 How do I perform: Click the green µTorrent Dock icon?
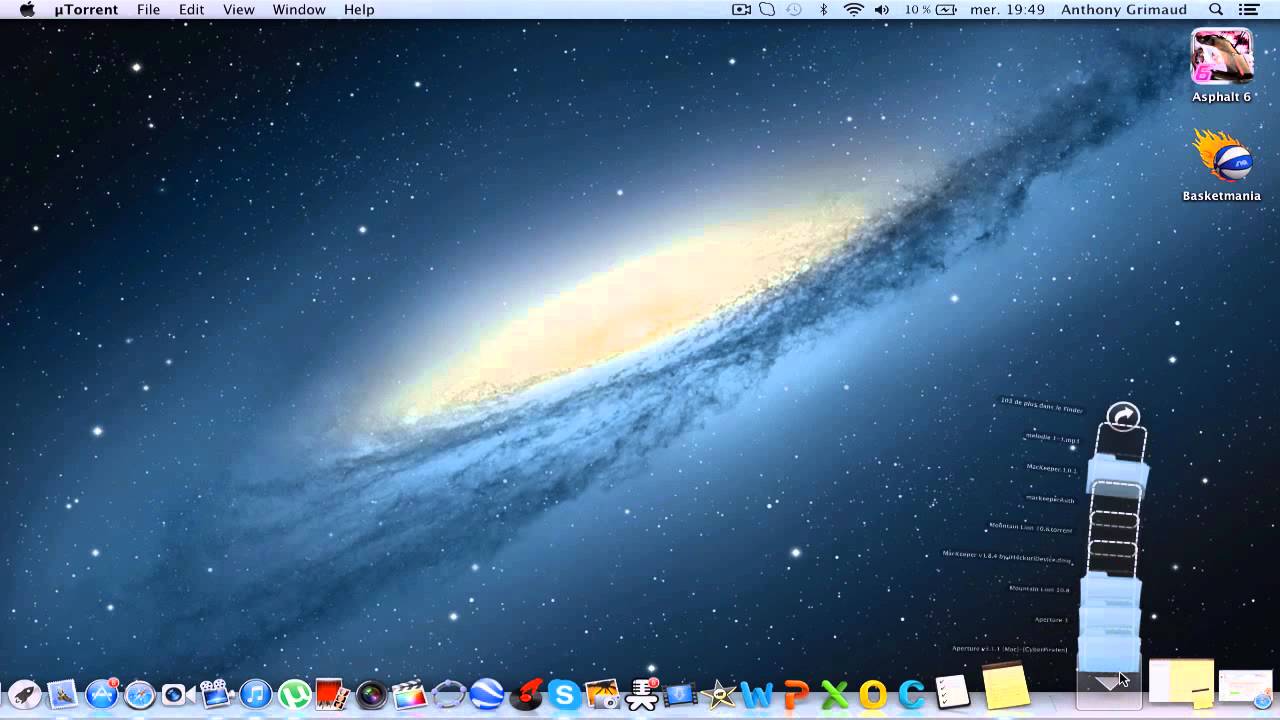294,693
